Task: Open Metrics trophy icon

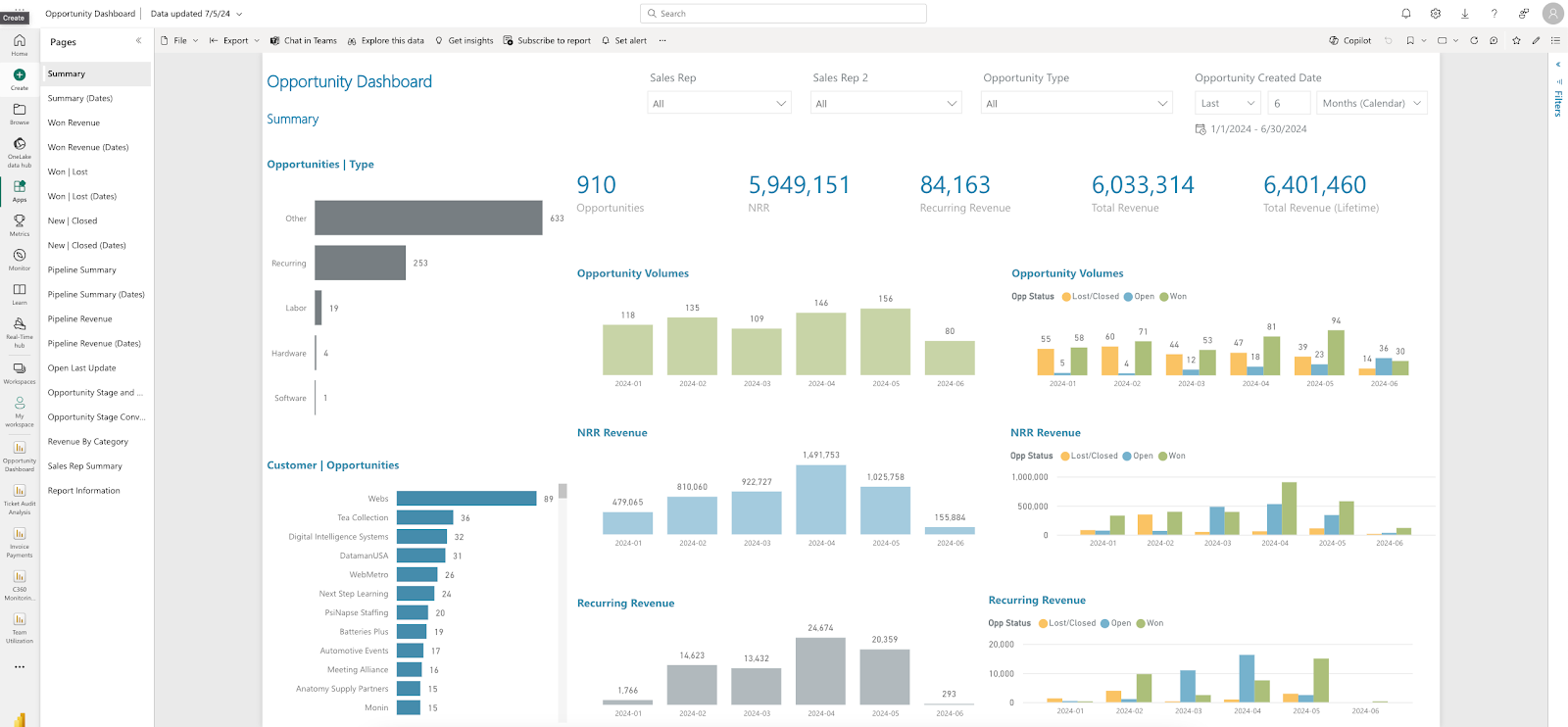Action: pyautogui.click(x=20, y=224)
